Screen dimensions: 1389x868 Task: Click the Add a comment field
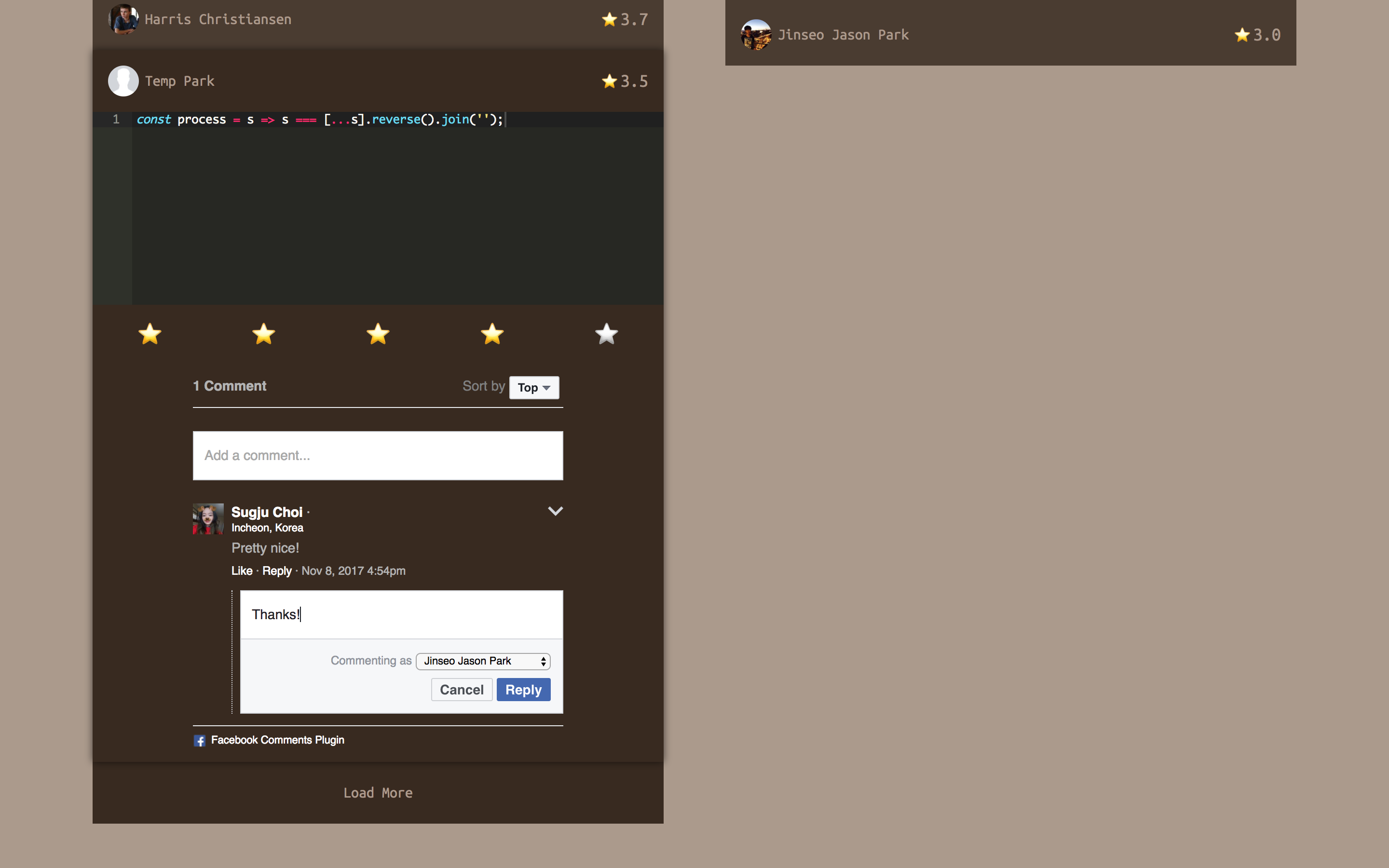pos(378,455)
